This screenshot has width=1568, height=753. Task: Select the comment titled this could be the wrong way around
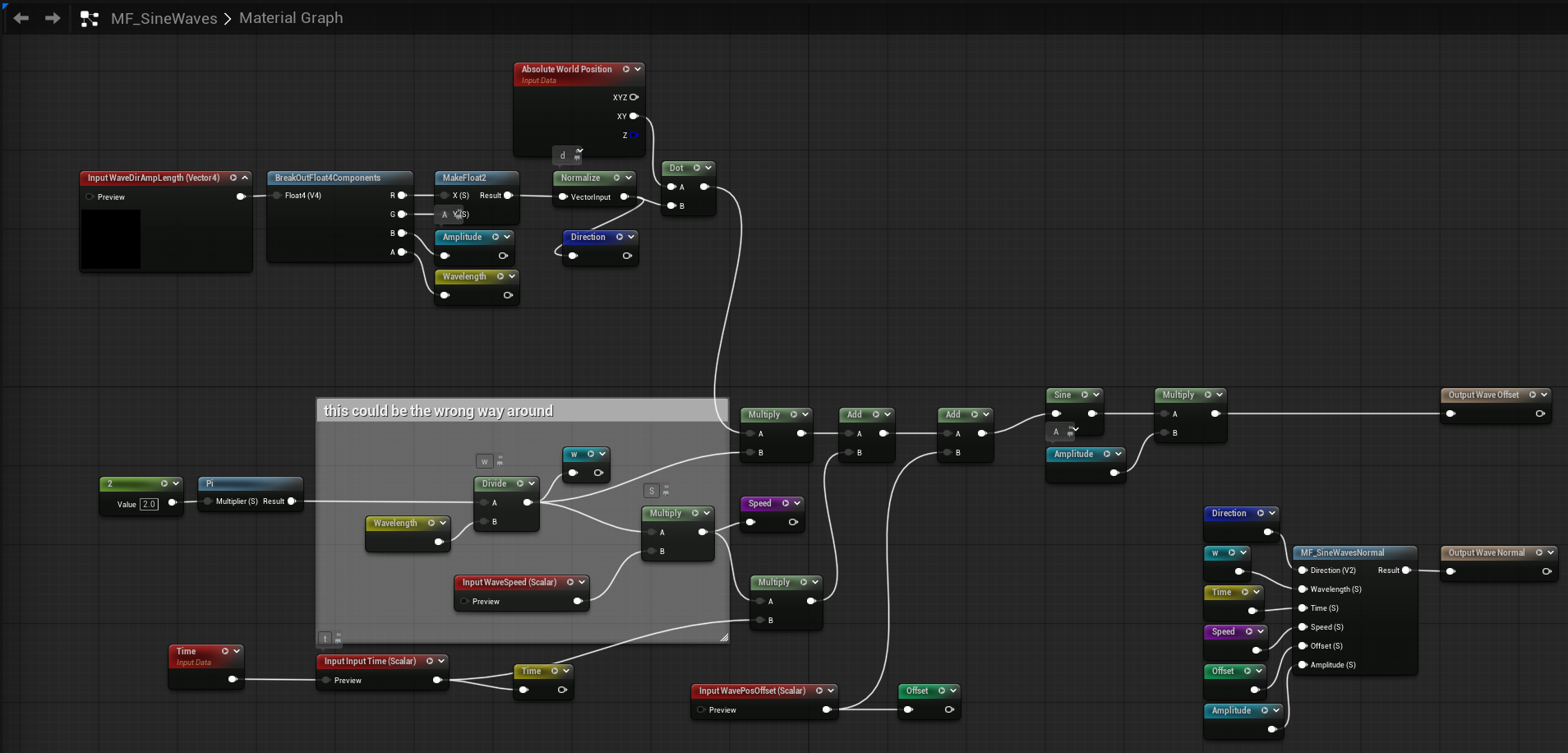522,411
